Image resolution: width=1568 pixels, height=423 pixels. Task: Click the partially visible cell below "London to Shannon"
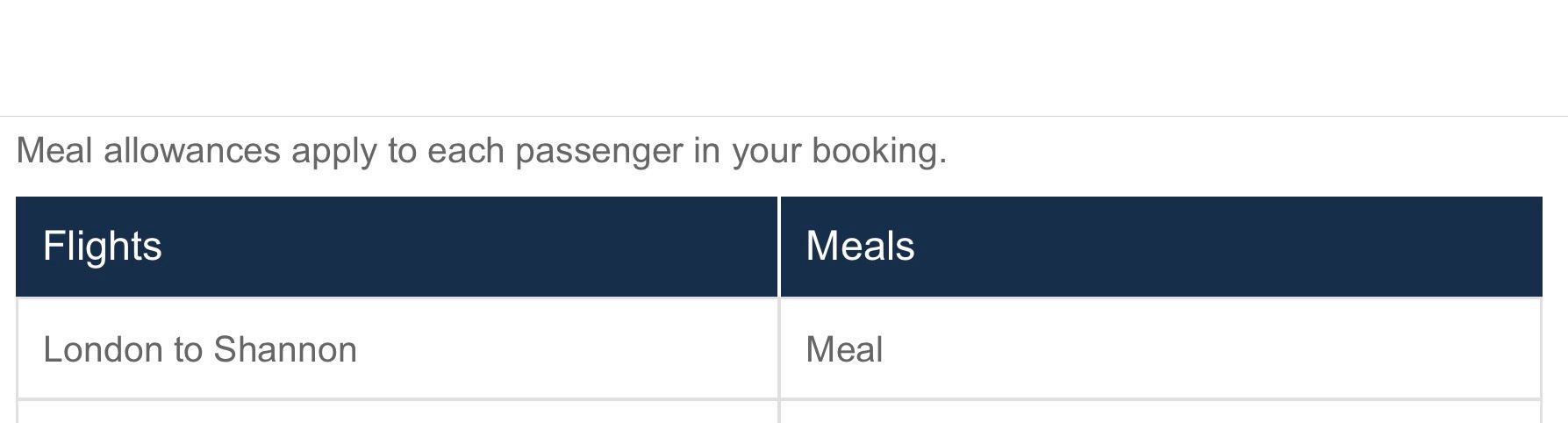(x=397, y=412)
